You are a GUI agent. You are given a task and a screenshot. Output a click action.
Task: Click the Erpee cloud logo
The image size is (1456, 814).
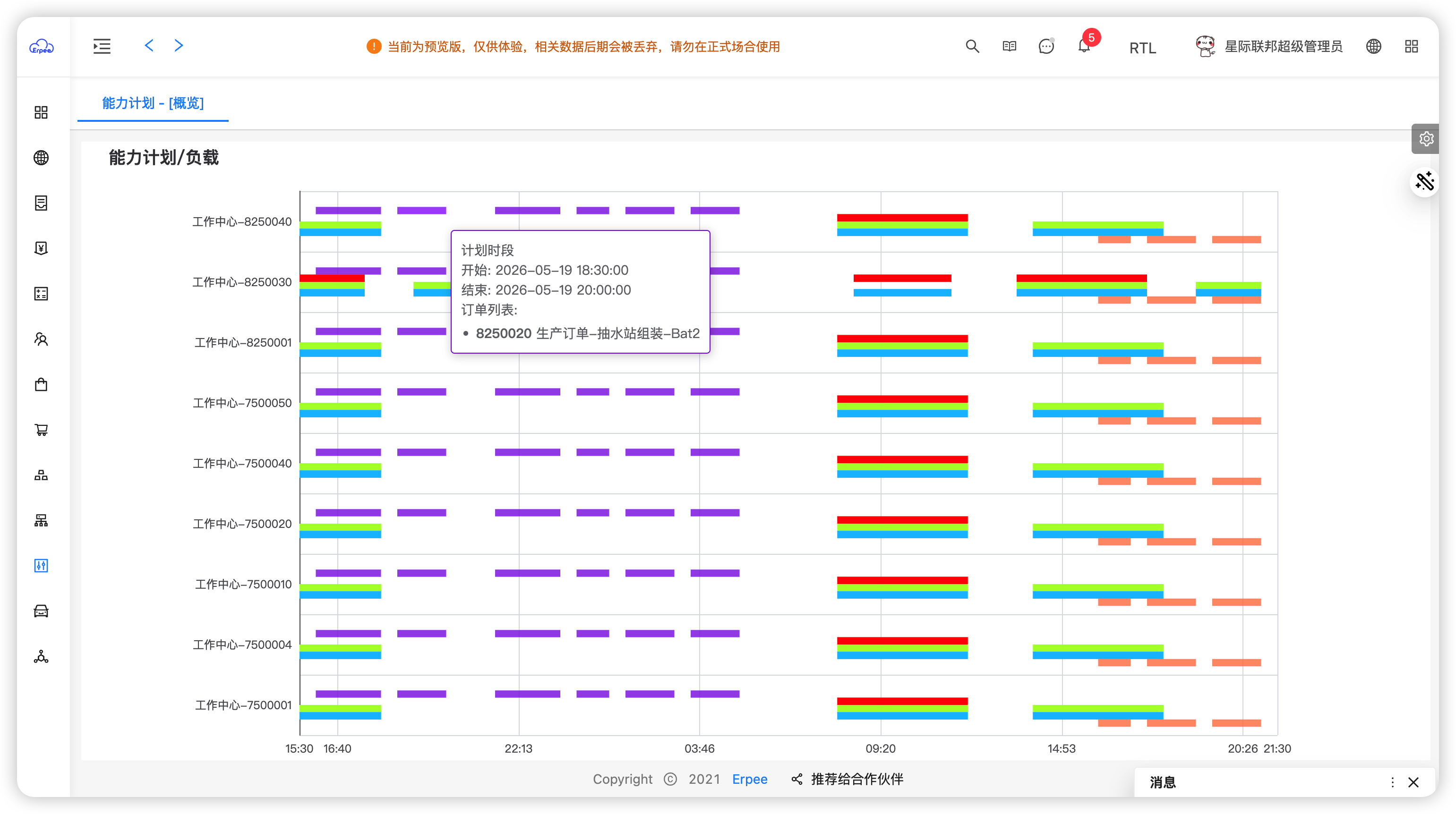(x=41, y=46)
